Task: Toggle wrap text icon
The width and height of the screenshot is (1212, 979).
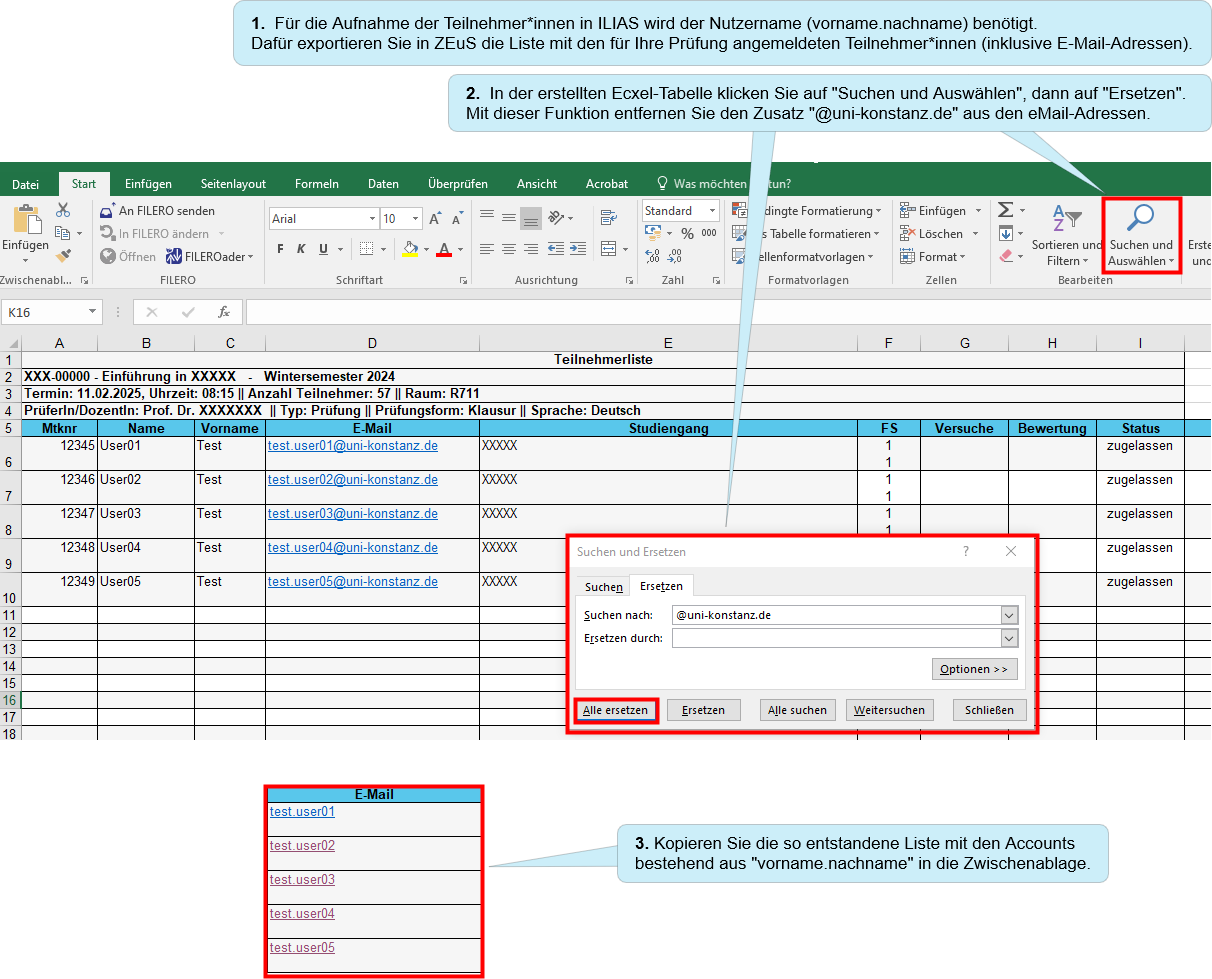Action: pyautogui.click(x=608, y=217)
